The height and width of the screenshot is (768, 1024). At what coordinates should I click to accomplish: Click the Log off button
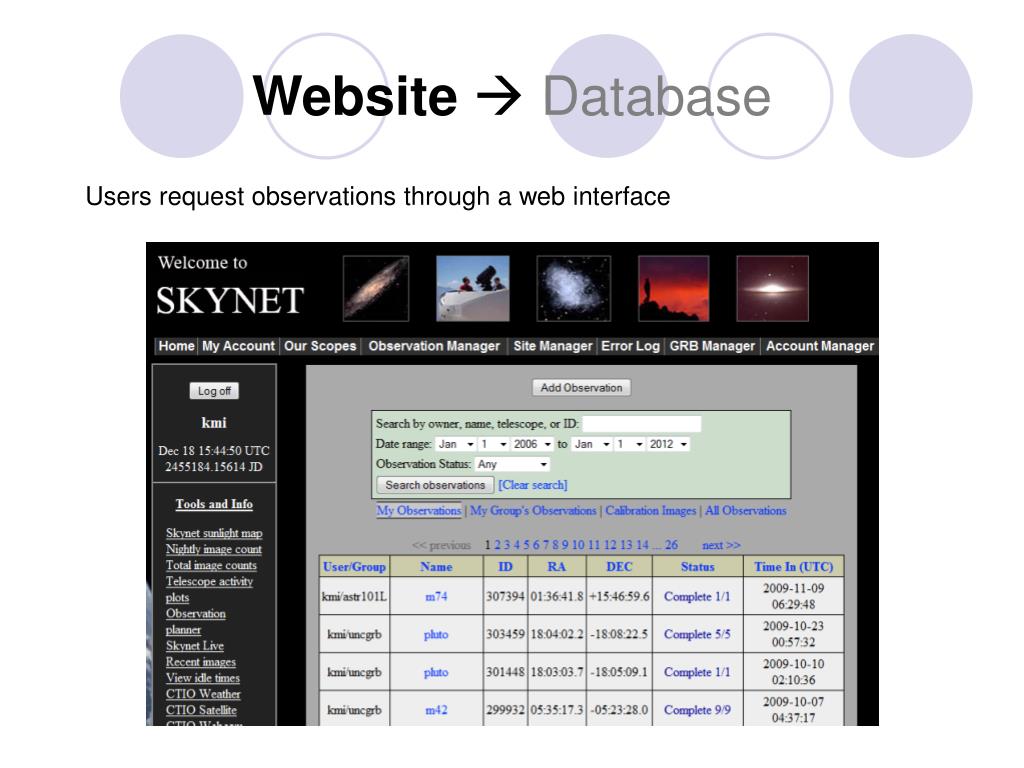[214, 391]
